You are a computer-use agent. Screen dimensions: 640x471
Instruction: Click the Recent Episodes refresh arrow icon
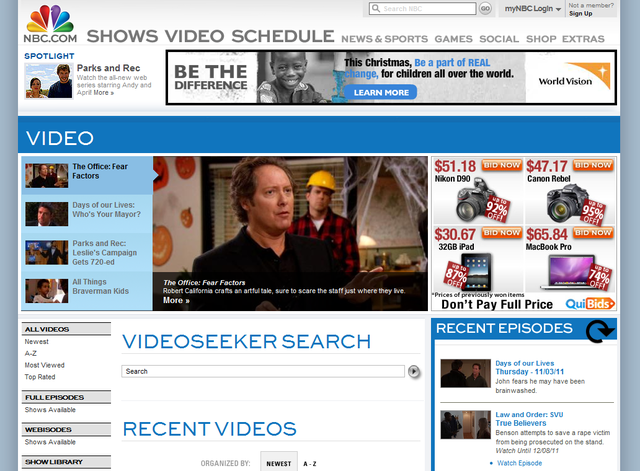599,330
